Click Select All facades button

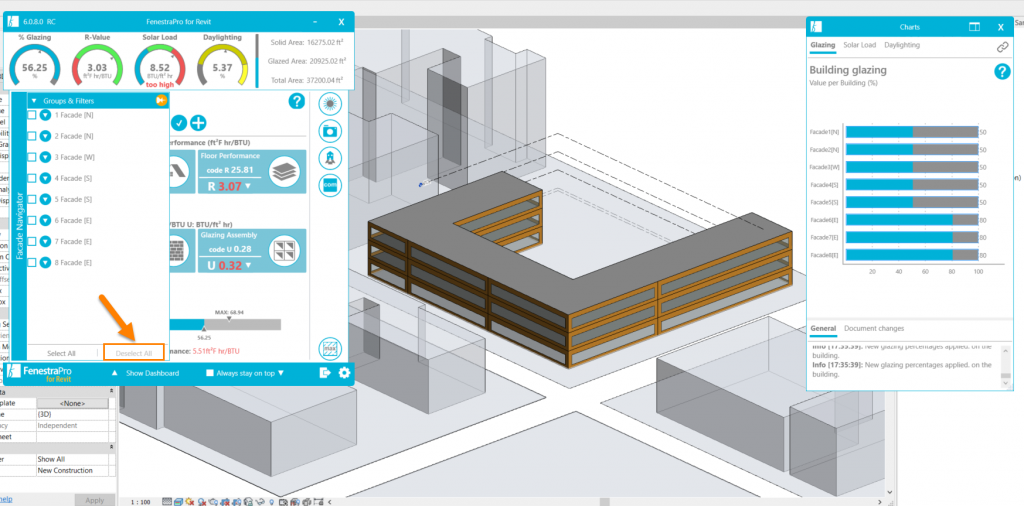tap(61, 353)
